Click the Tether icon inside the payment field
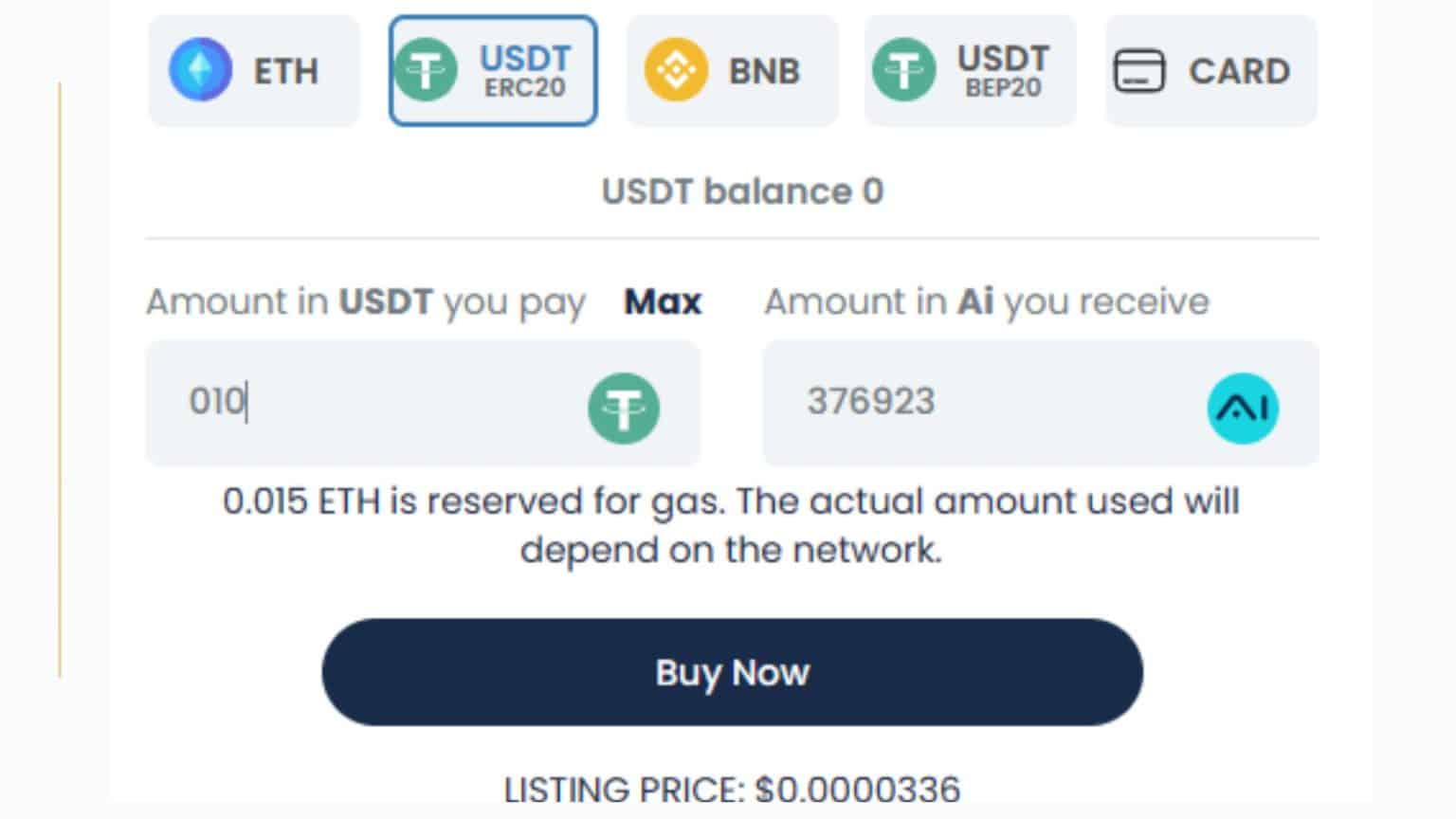 [624, 406]
